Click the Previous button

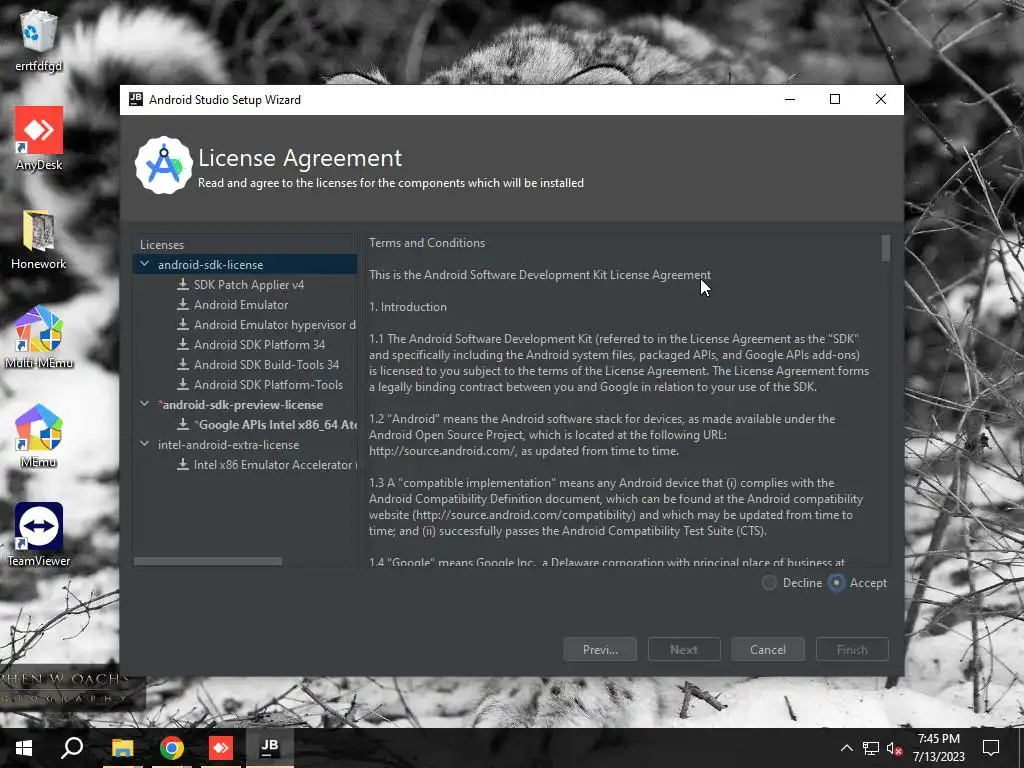(x=600, y=649)
